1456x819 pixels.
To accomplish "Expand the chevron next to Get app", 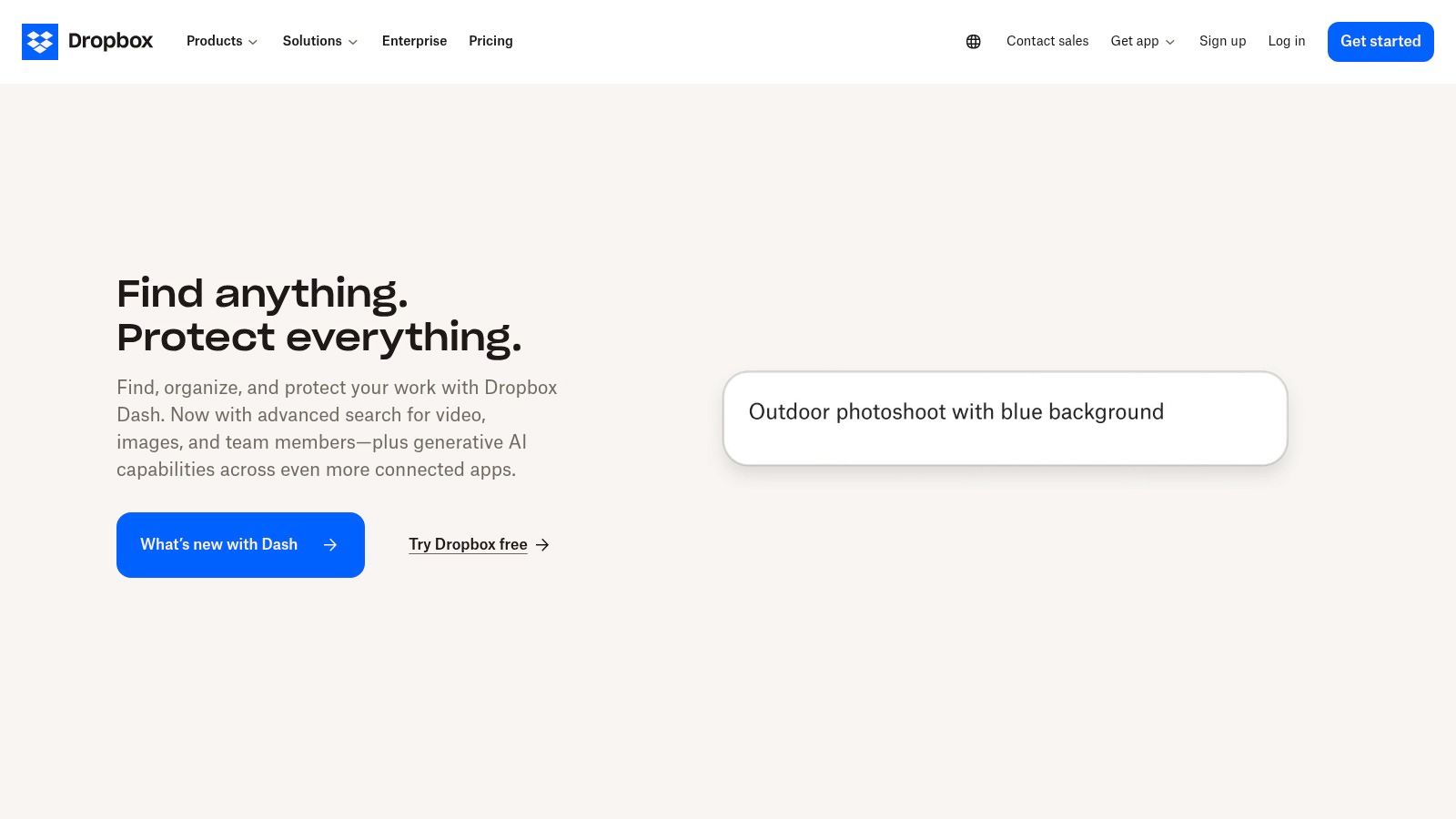I will point(1170,43).
